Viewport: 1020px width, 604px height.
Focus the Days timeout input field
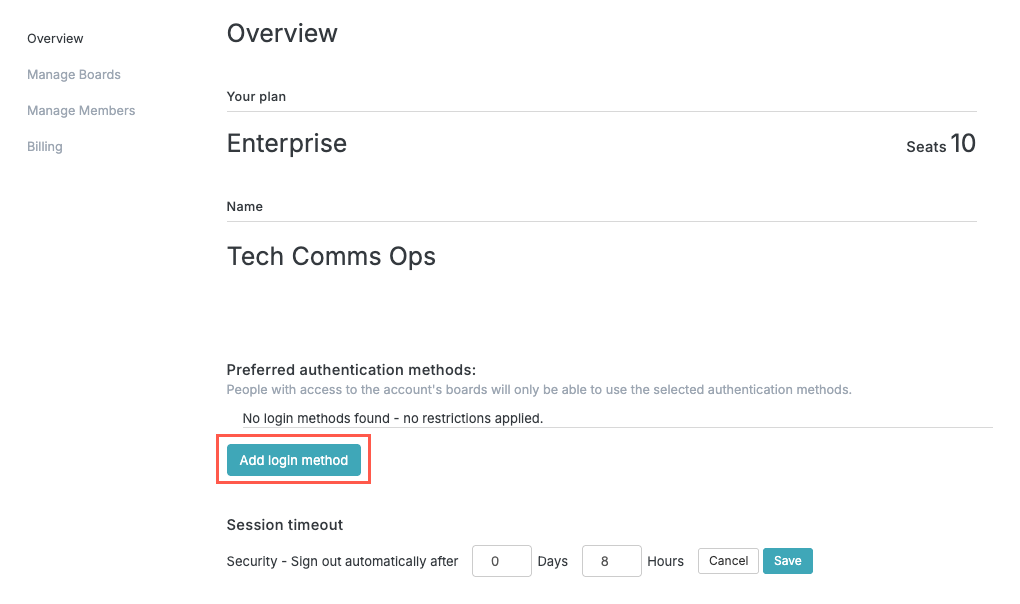[501, 561]
